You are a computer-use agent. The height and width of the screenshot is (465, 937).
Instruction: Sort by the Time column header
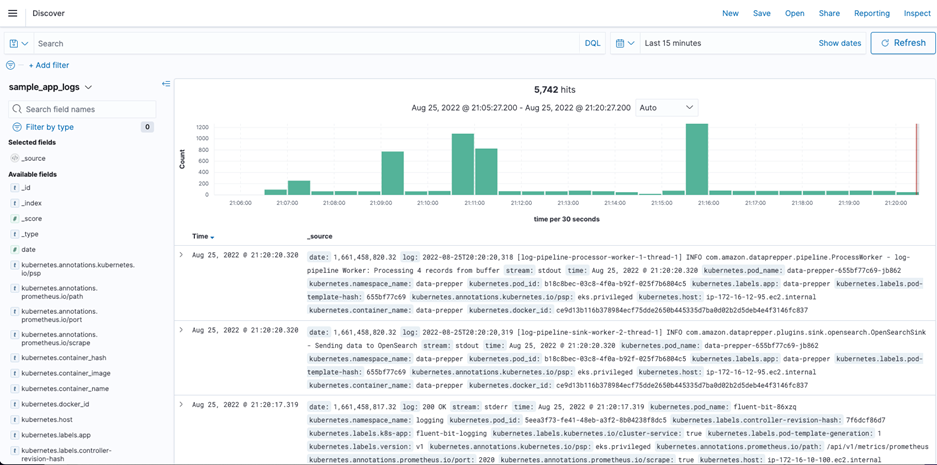click(x=203, y=236)
